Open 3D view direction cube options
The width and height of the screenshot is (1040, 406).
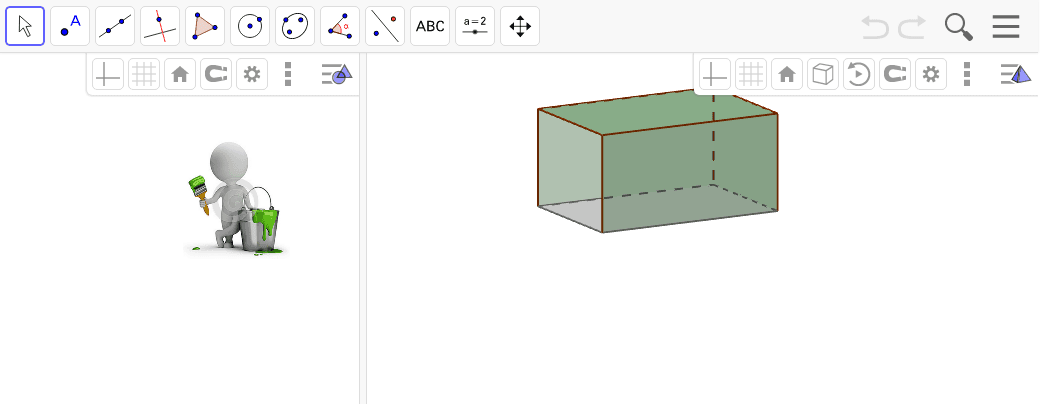click(x=822, y=74)
